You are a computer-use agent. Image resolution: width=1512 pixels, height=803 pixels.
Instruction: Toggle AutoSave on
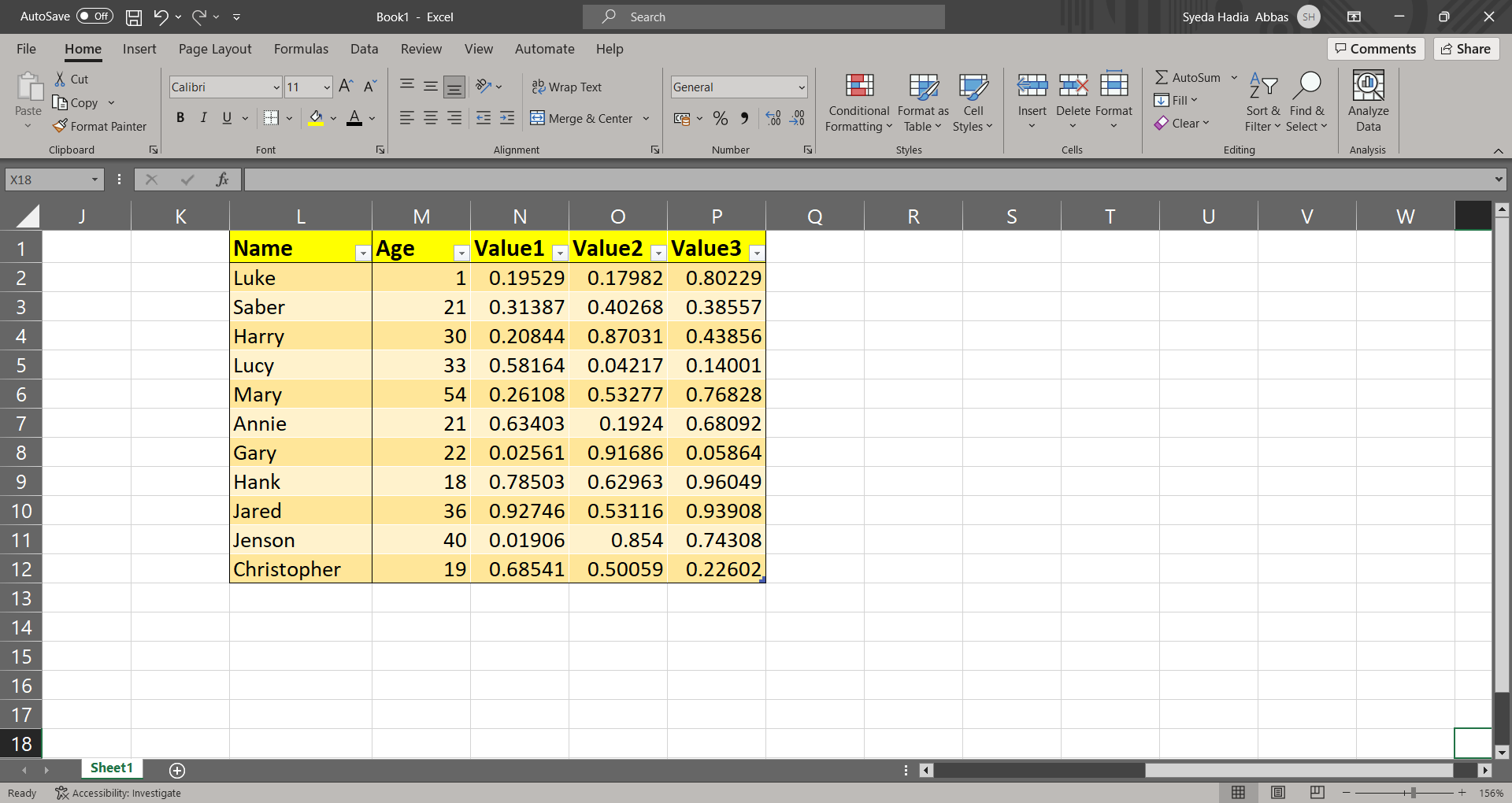click(94, 16)
